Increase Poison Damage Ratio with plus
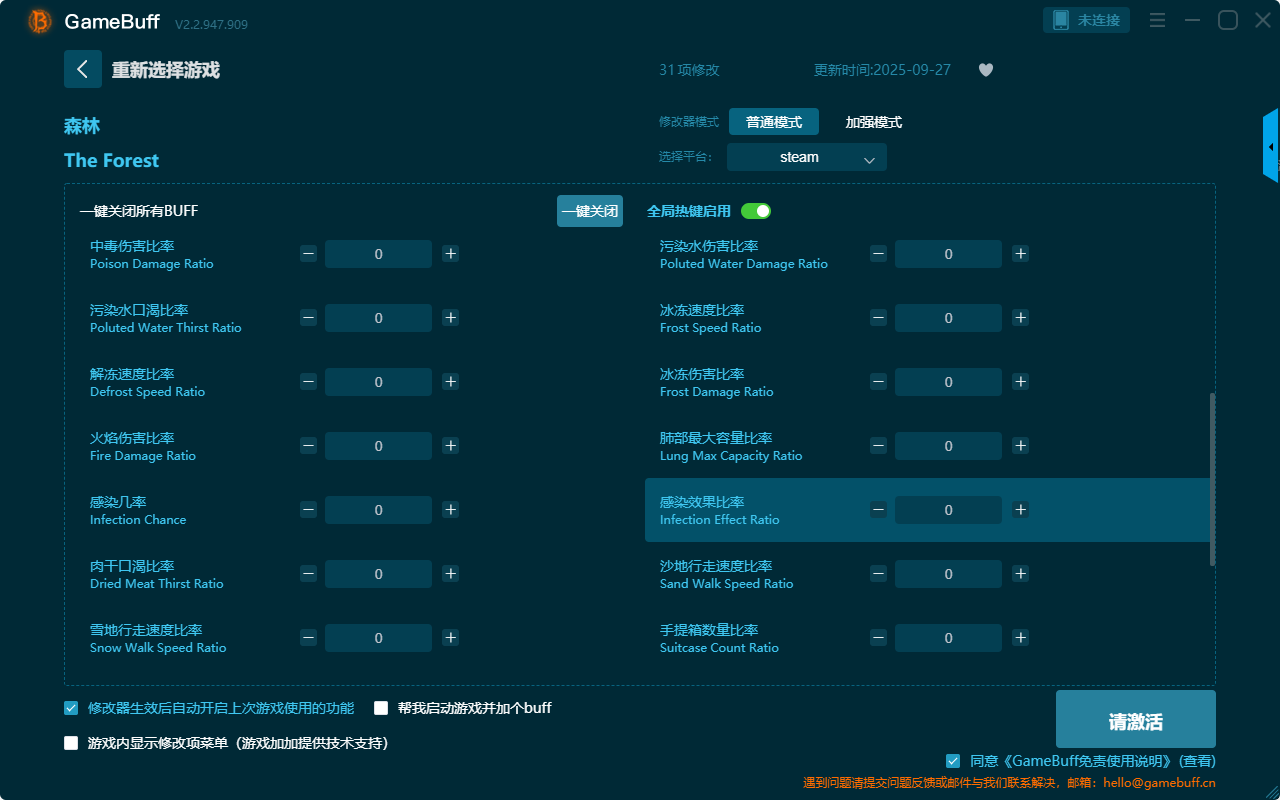 (451, 254)
